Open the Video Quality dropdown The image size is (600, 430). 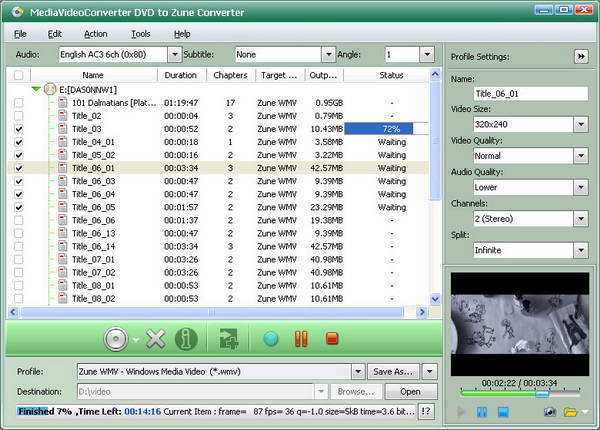[x=581, y=156]
